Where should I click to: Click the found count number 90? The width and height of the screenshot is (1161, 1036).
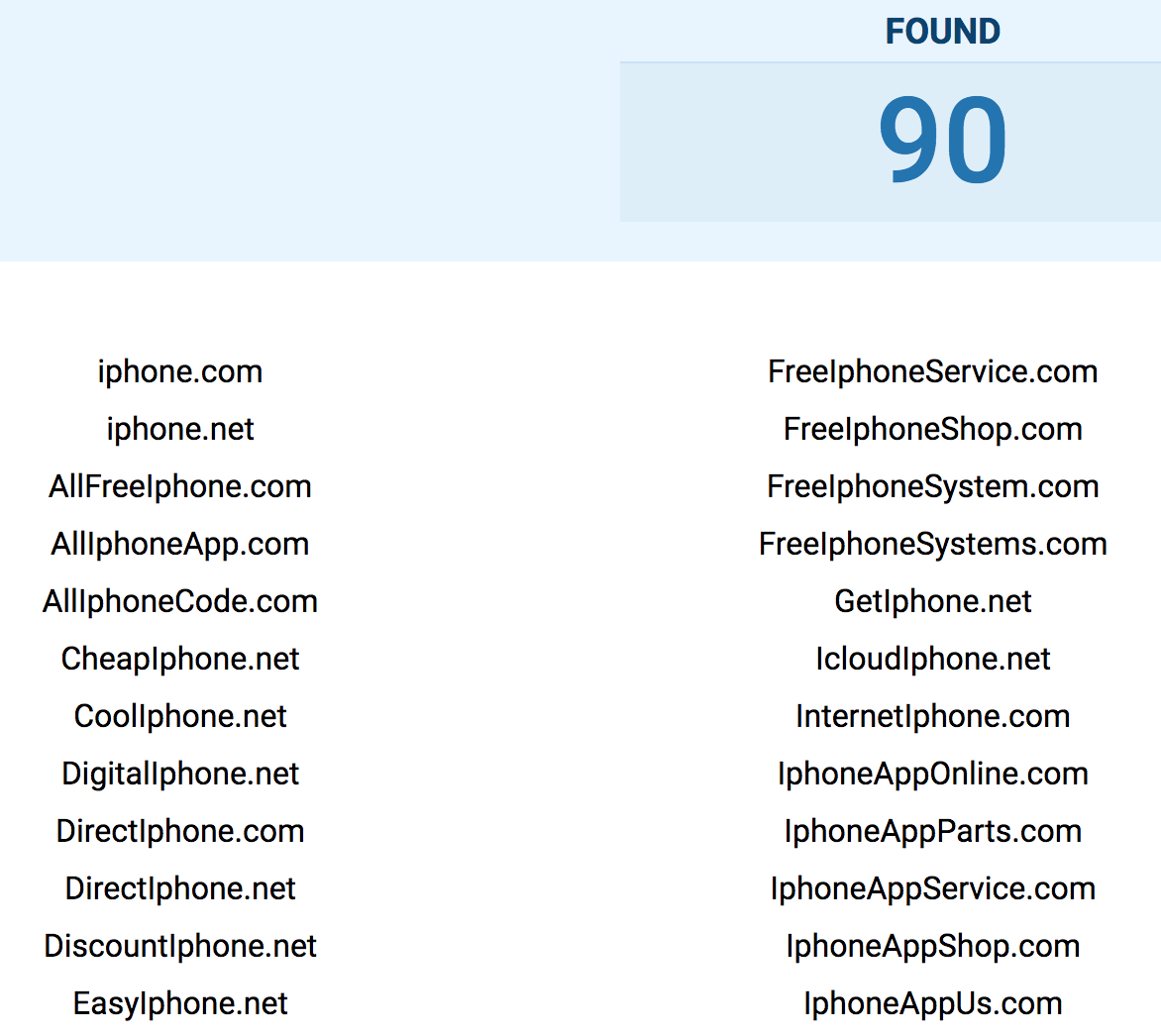(942, 141)
